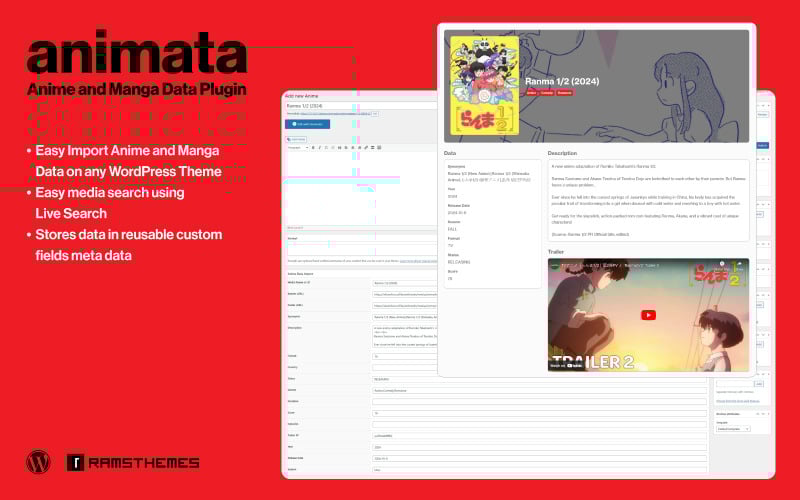Click the blue Publish button in sidebar
Viewport: 800px width, 500px height.
pos(762,145)
